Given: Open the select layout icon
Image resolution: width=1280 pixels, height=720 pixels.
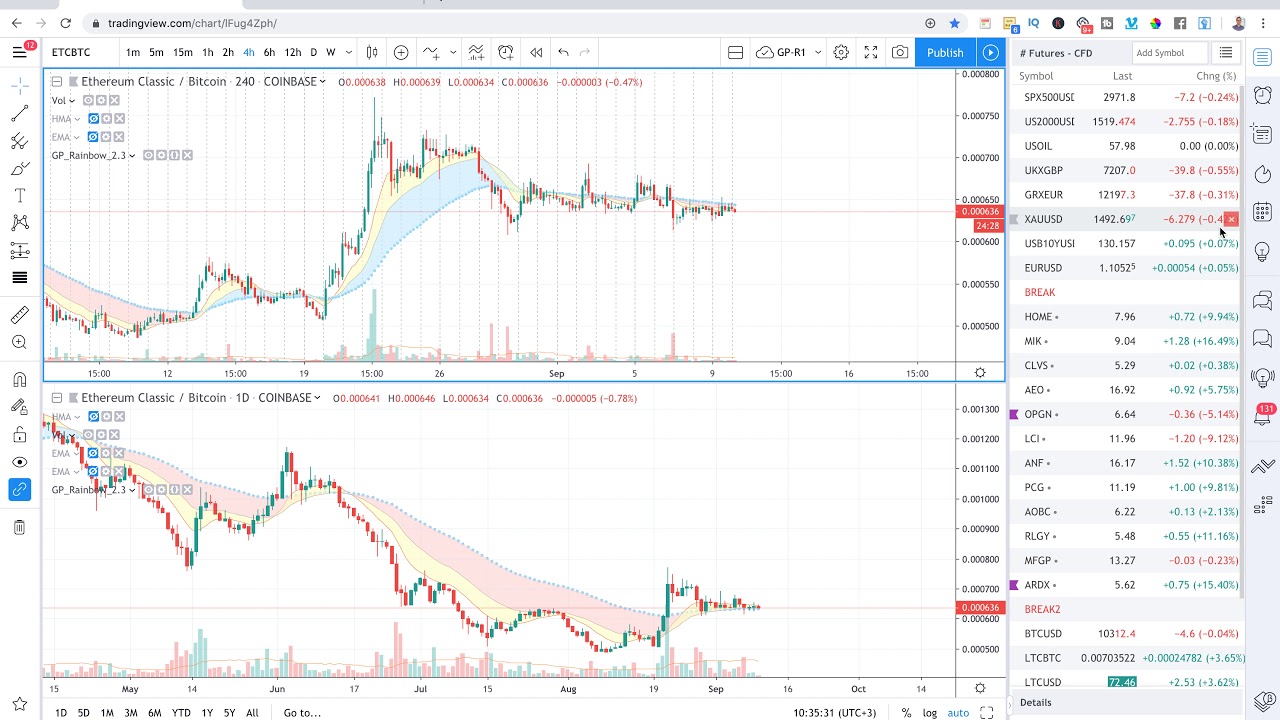Looking at the screenshot, I should (x=735, y=52).
